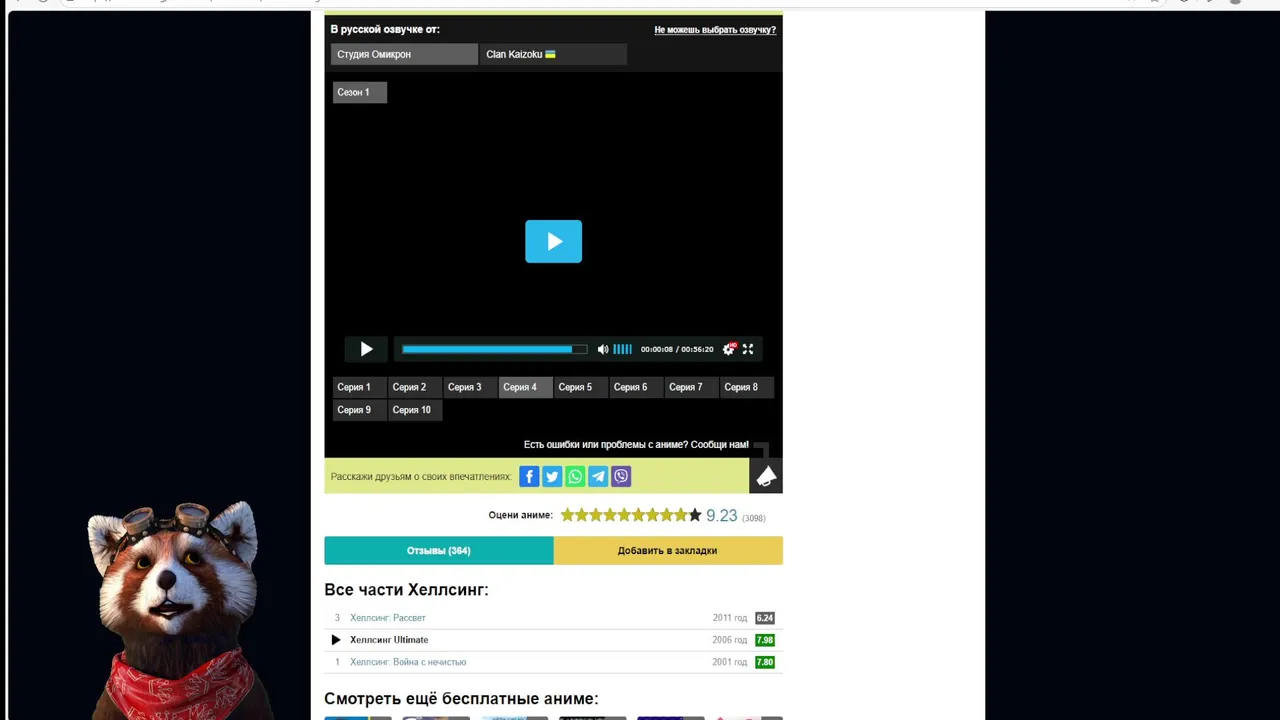Screen dimensions: 1280x720
Task: Click play arrow beside Хеллсинг Ultimate
Action: (336, 640)
